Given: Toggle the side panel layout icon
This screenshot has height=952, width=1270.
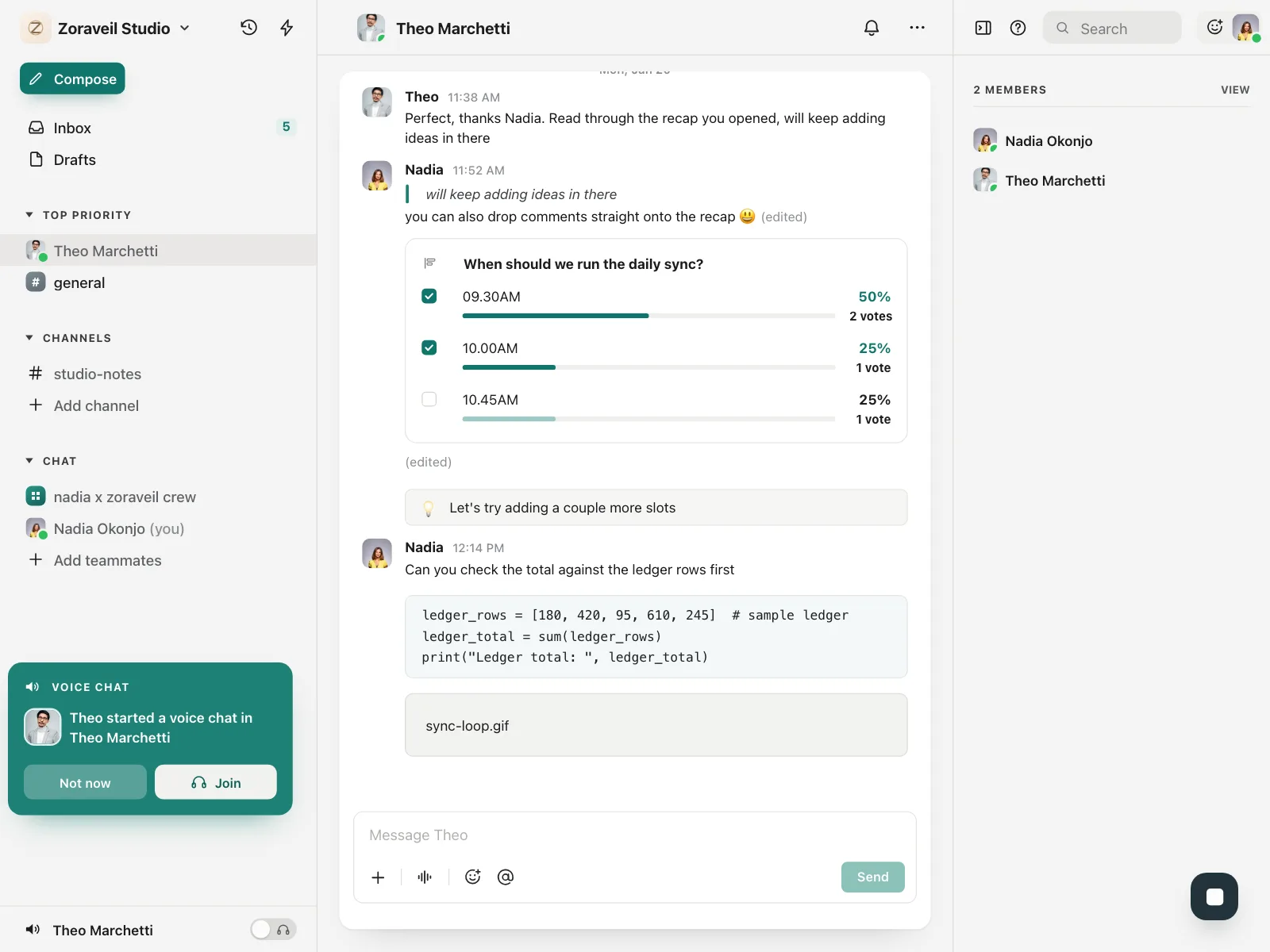Looking at the screenshot, I should 983,28.
